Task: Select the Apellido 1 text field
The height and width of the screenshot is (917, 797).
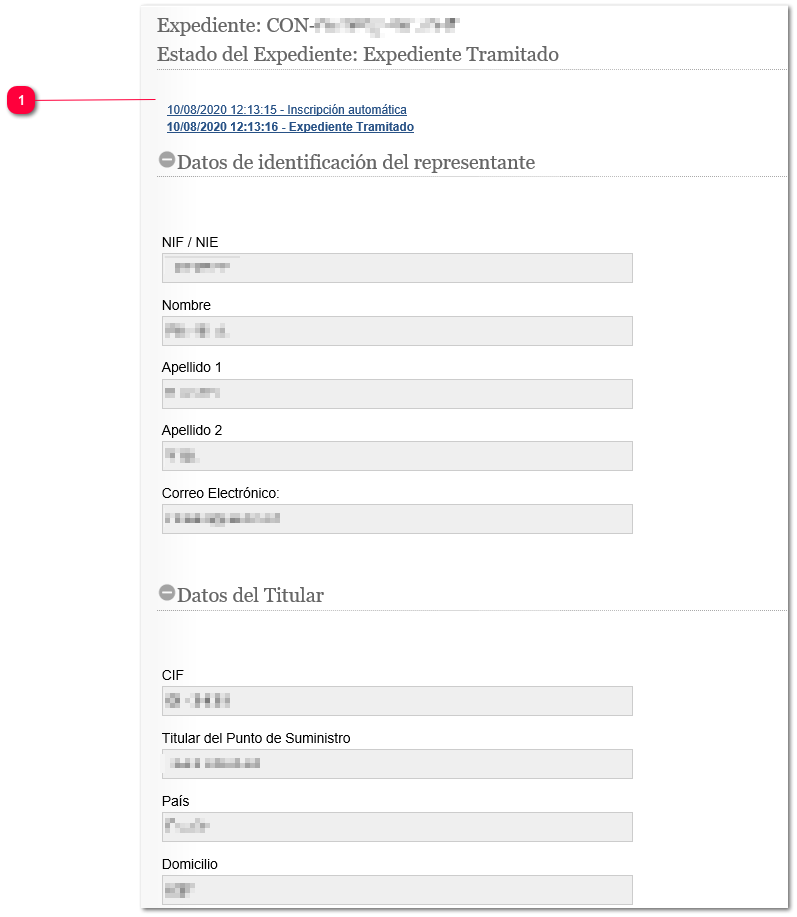Action: click(397, 394)
